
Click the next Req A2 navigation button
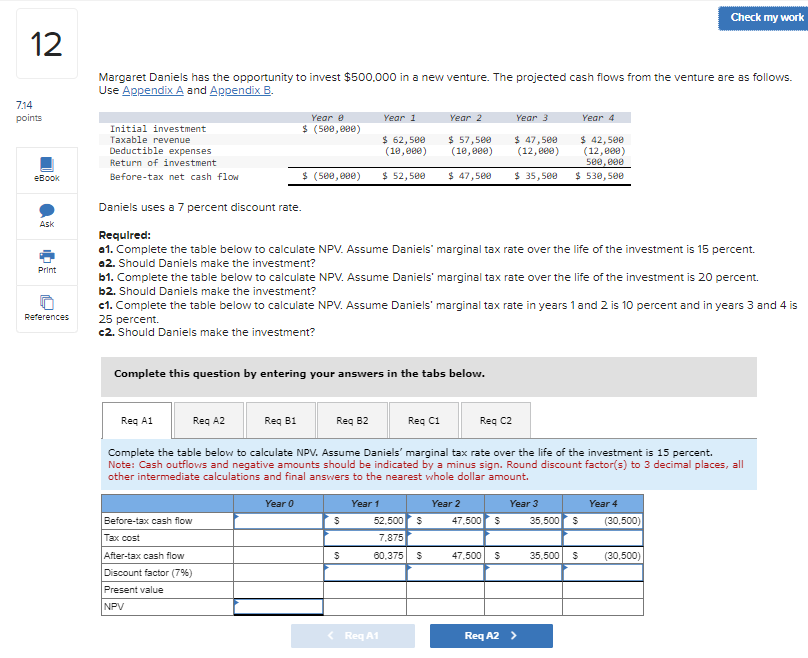[x=491, y=636]
